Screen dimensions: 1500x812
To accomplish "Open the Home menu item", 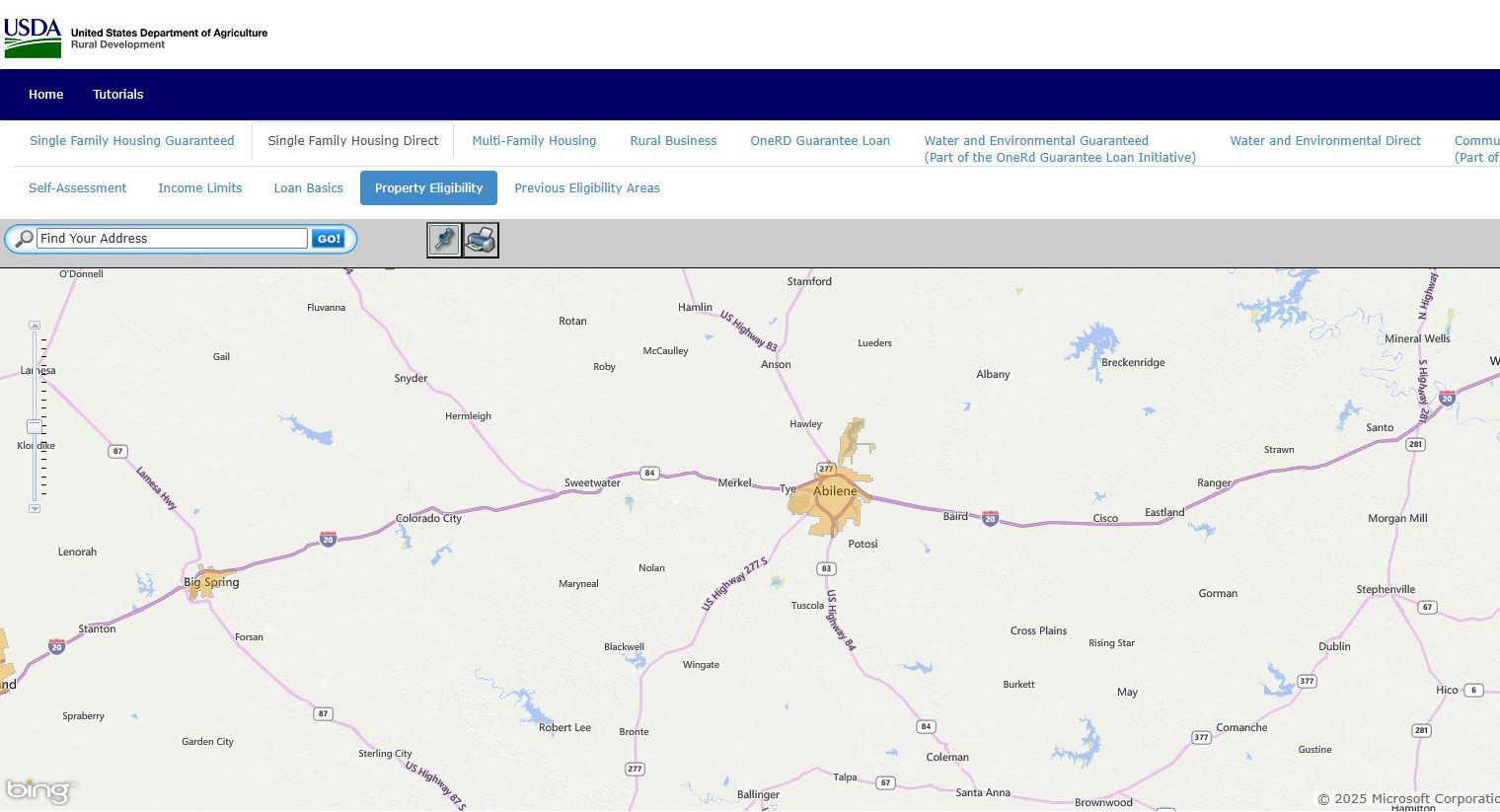I will click(45, 94).
